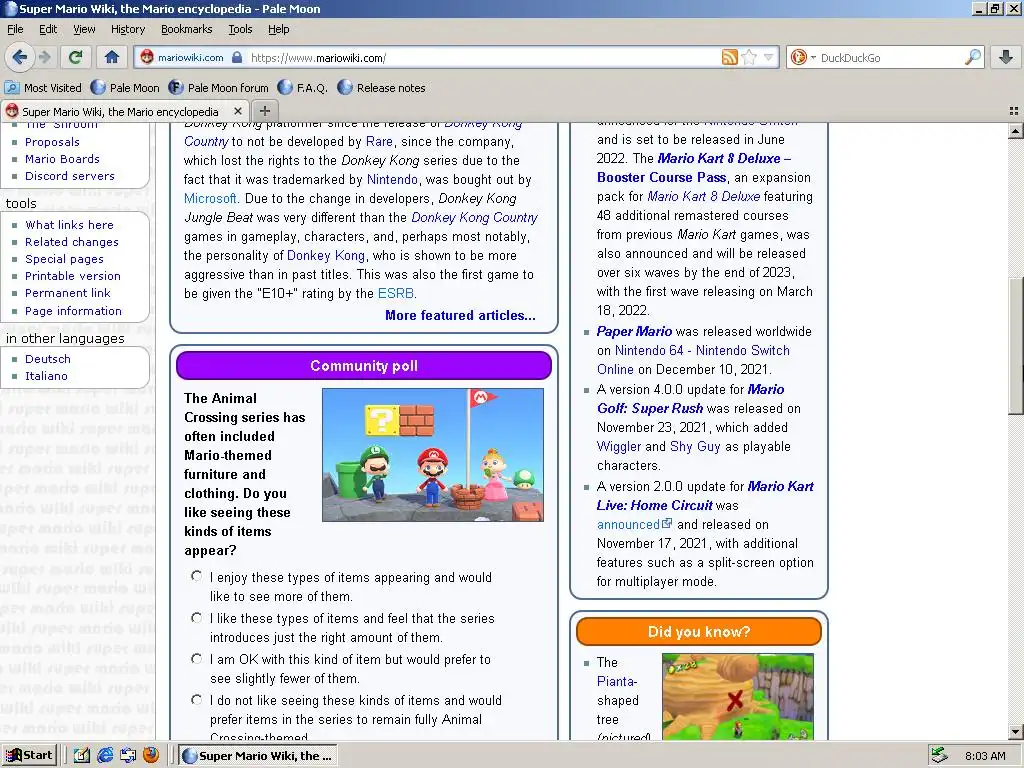
Task: Click the taskbar clock showing 8:03 AM
Action: click(x=985, y=756)
